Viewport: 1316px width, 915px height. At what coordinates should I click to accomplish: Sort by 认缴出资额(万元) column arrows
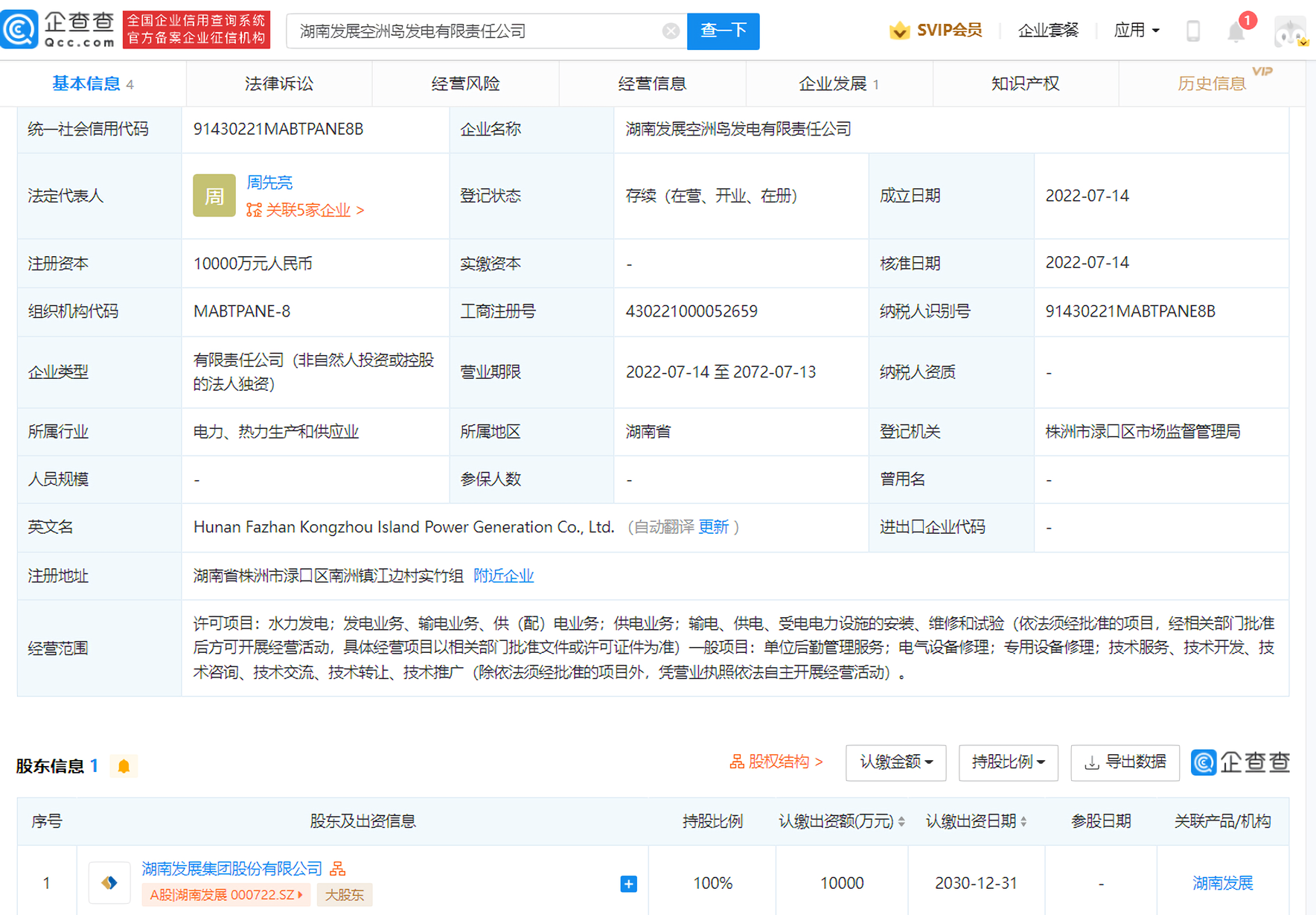[901, 821]
